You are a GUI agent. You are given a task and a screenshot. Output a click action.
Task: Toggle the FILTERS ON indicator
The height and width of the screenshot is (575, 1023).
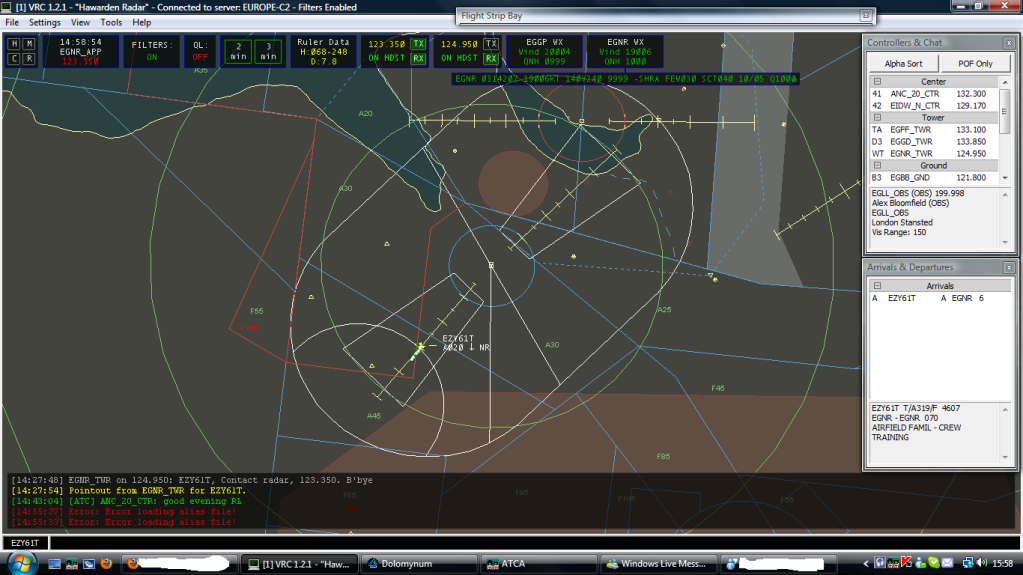pos(152,51)
